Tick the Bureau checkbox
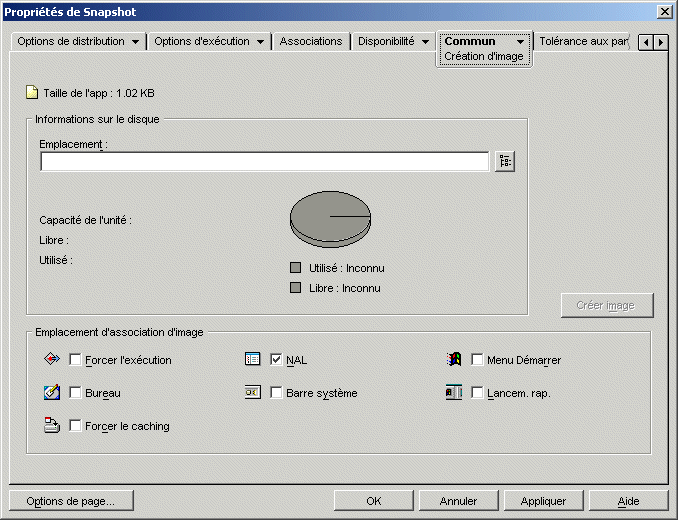This screenshot has width=678, height=520. click(x=75, y=392)
